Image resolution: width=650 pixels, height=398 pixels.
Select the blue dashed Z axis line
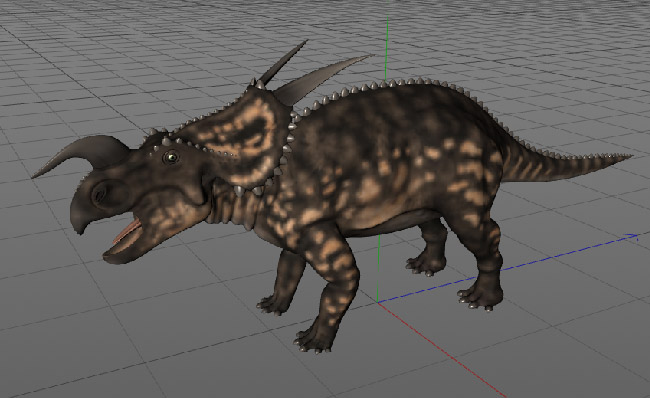(x=508, y=268)
